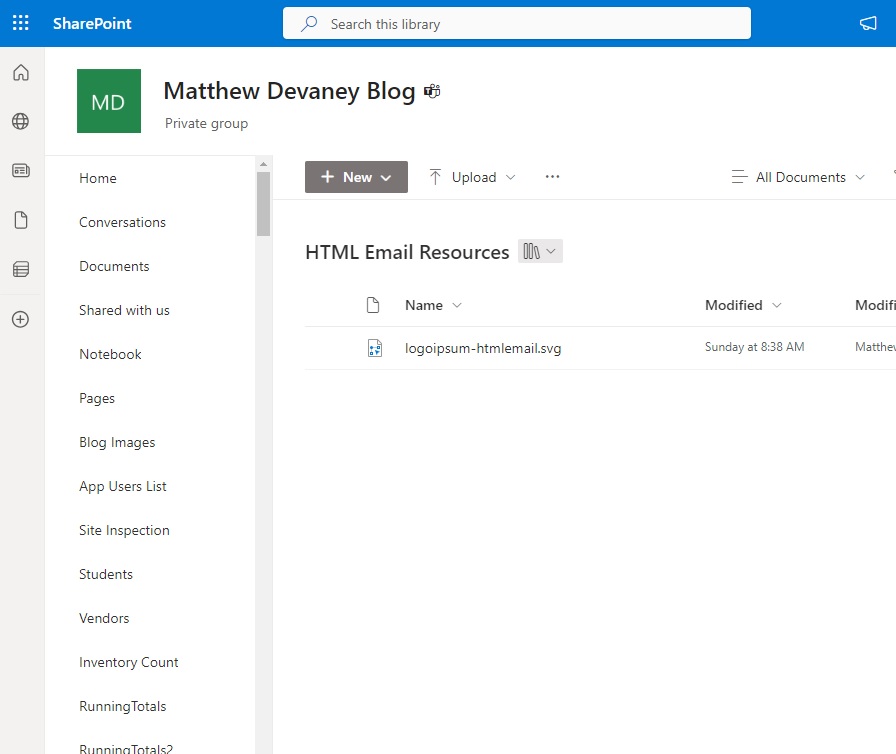Open Site Inspection navigation link

coord(125,530)
